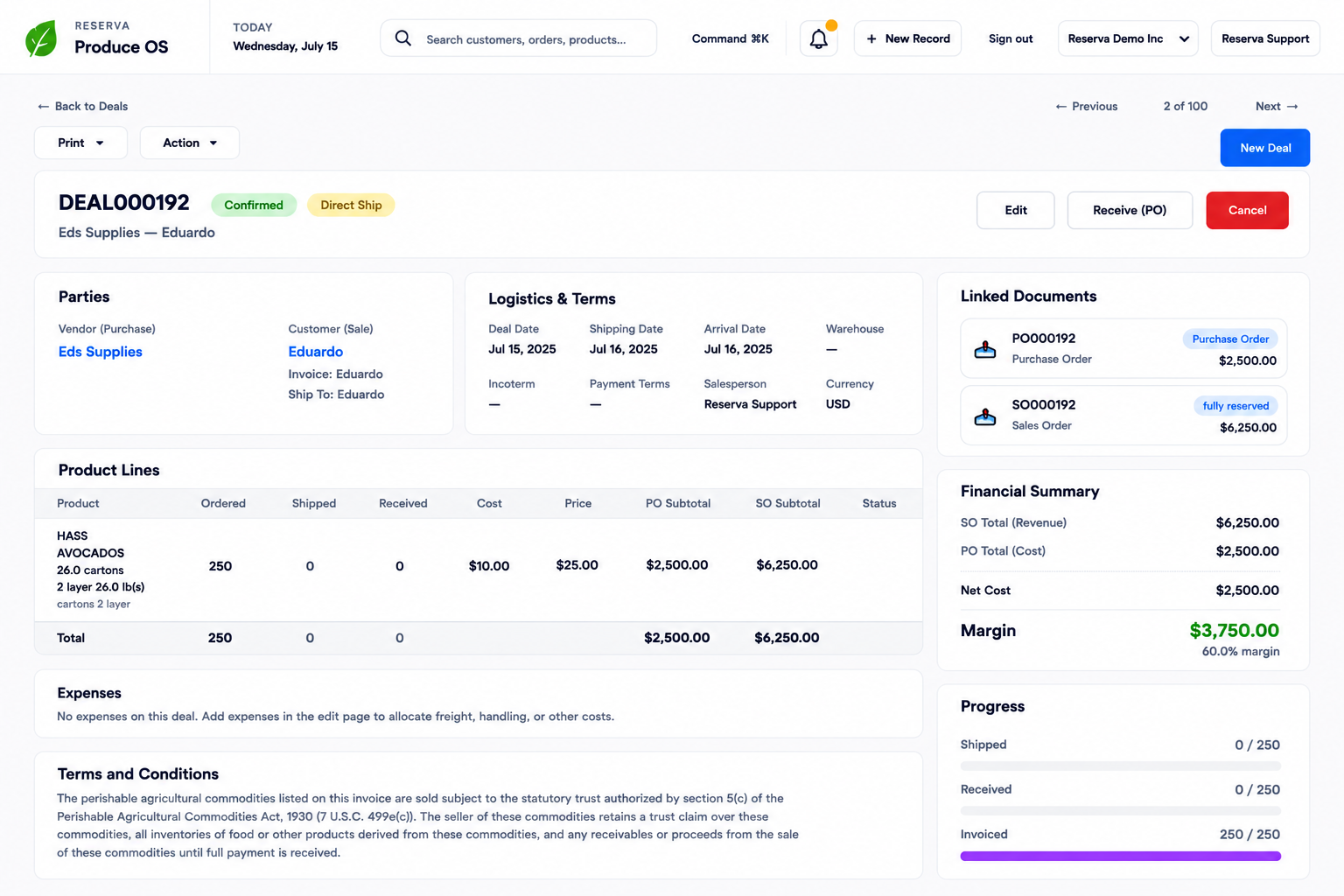Click Sign out

(1011, 38)
